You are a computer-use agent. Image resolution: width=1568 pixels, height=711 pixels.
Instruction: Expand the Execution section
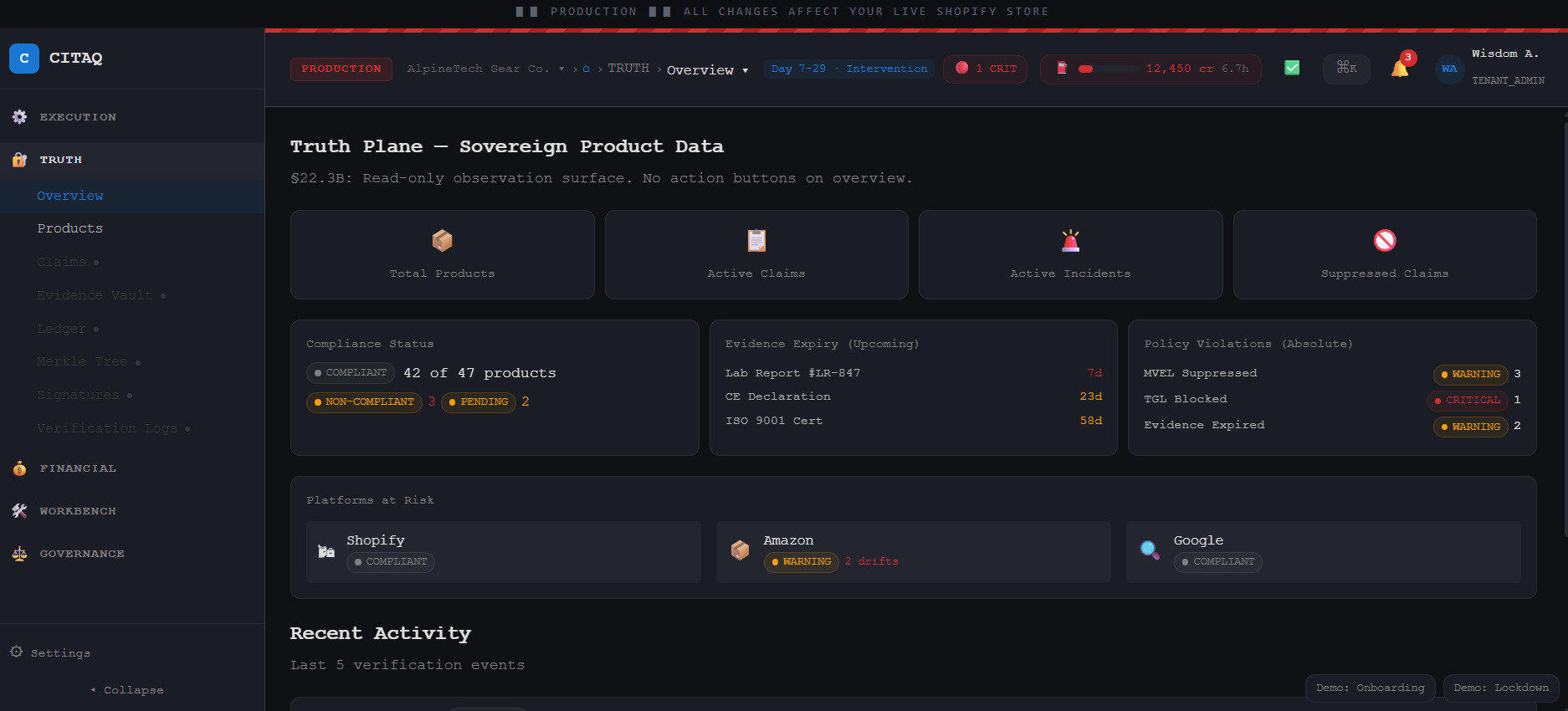click(132, 117)
